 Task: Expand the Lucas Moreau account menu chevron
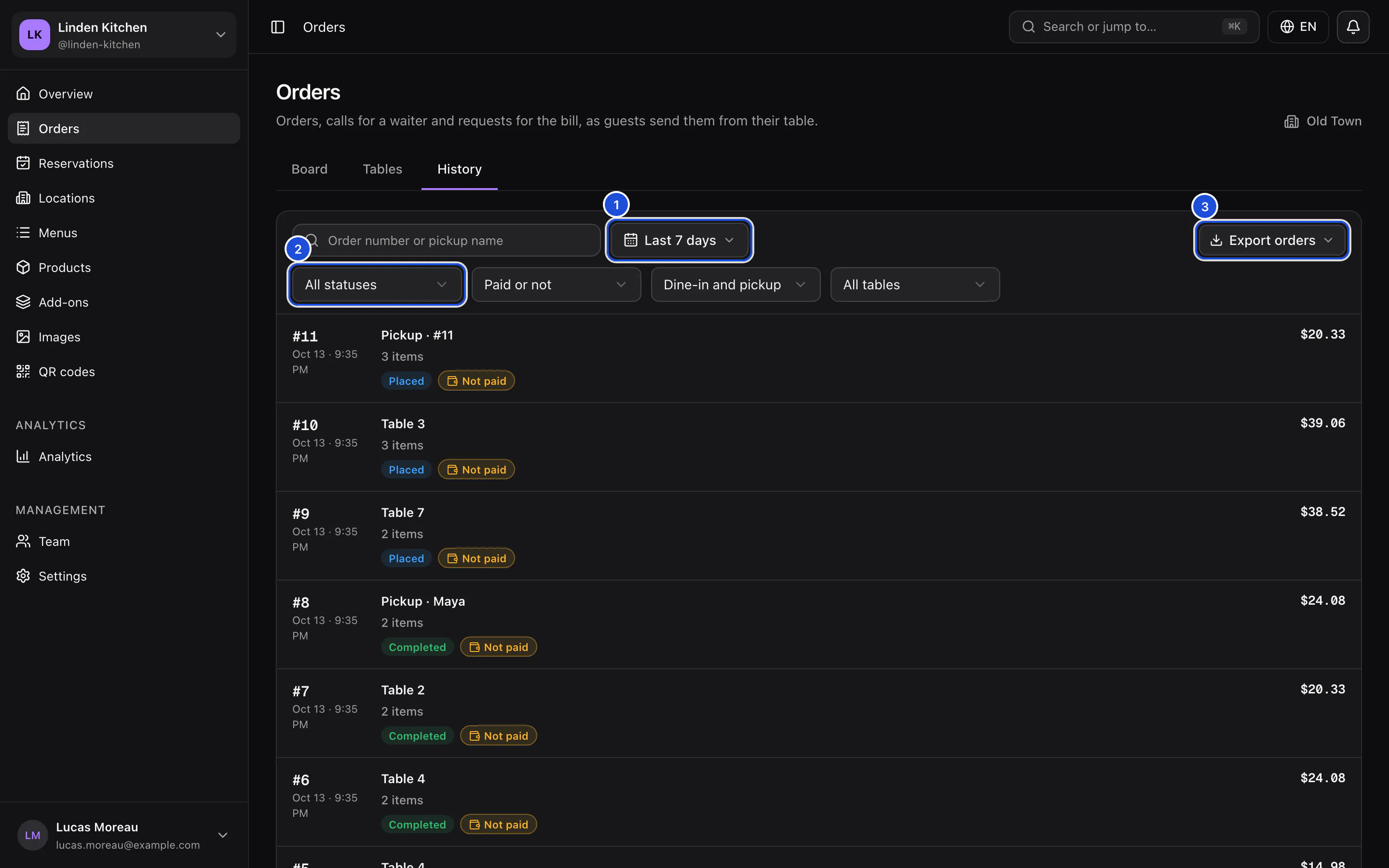click(223, 835)
